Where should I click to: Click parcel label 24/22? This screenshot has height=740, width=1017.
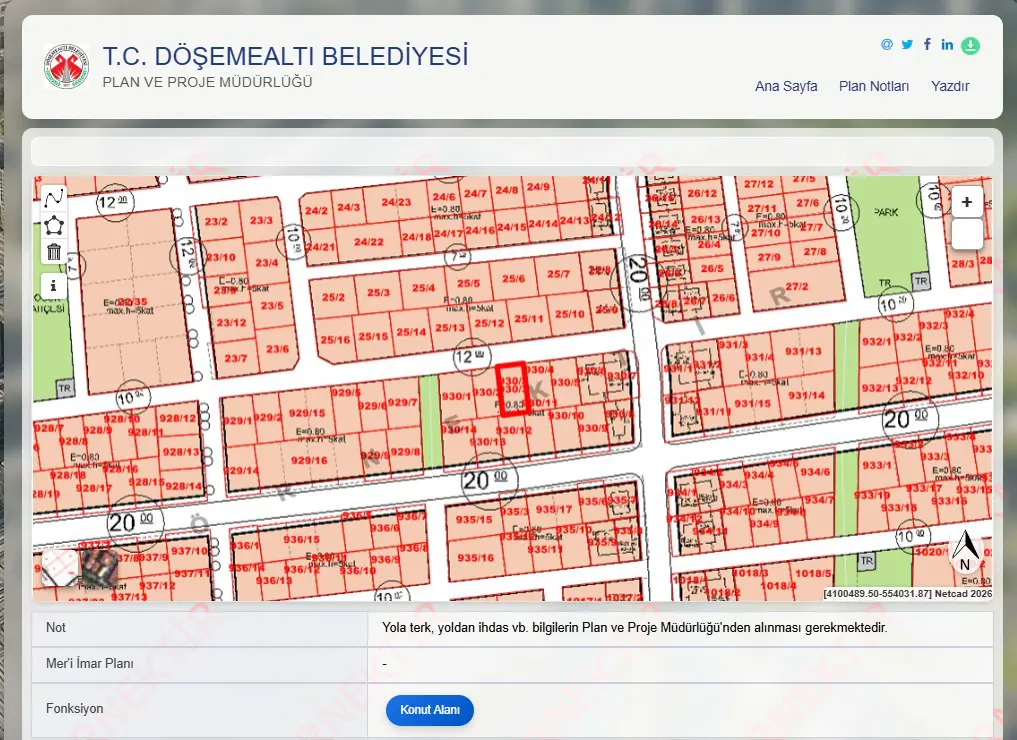coord(368,242)
